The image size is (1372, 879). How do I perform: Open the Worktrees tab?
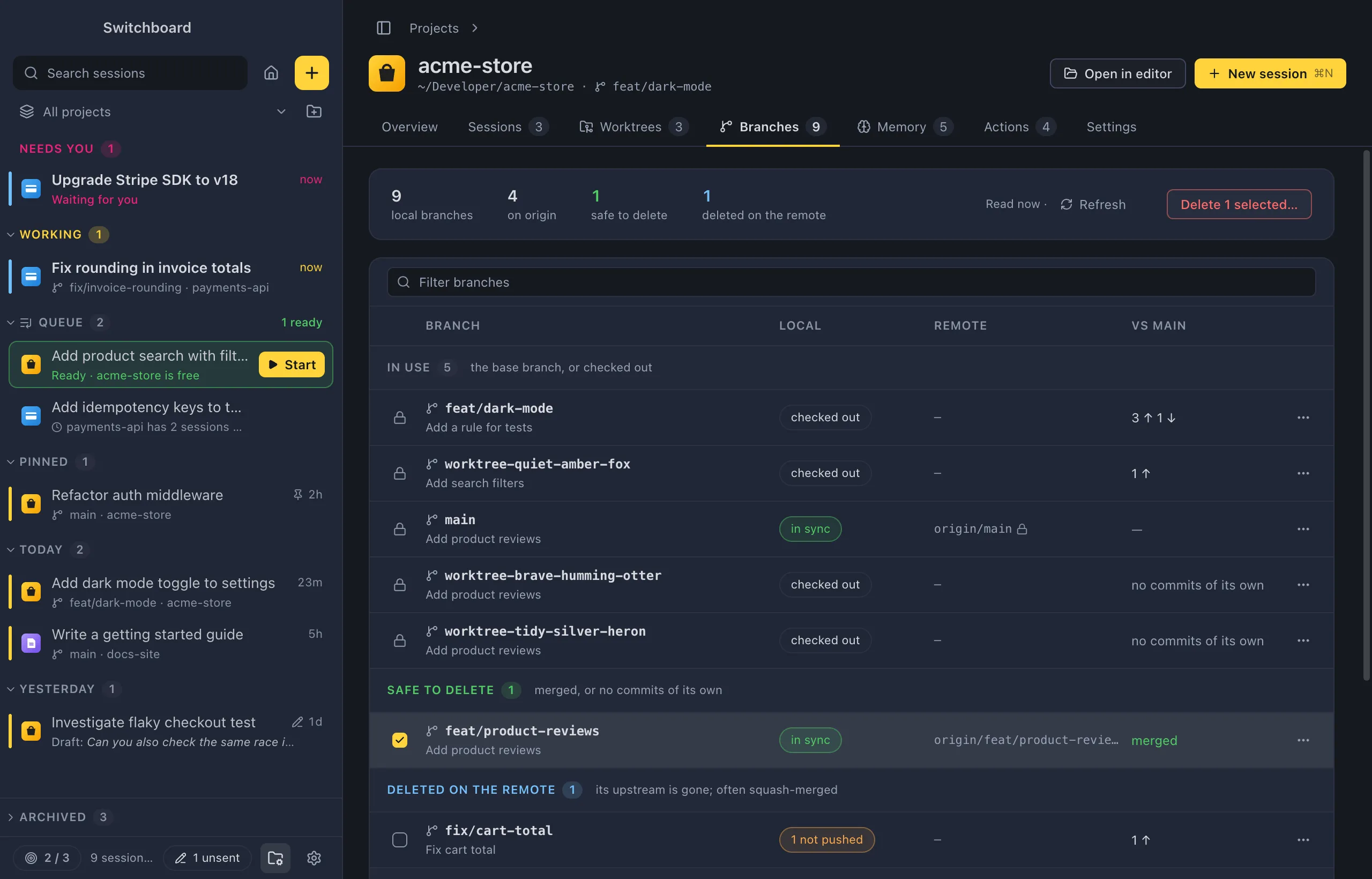pyautogui.click(x=633, y=126)
